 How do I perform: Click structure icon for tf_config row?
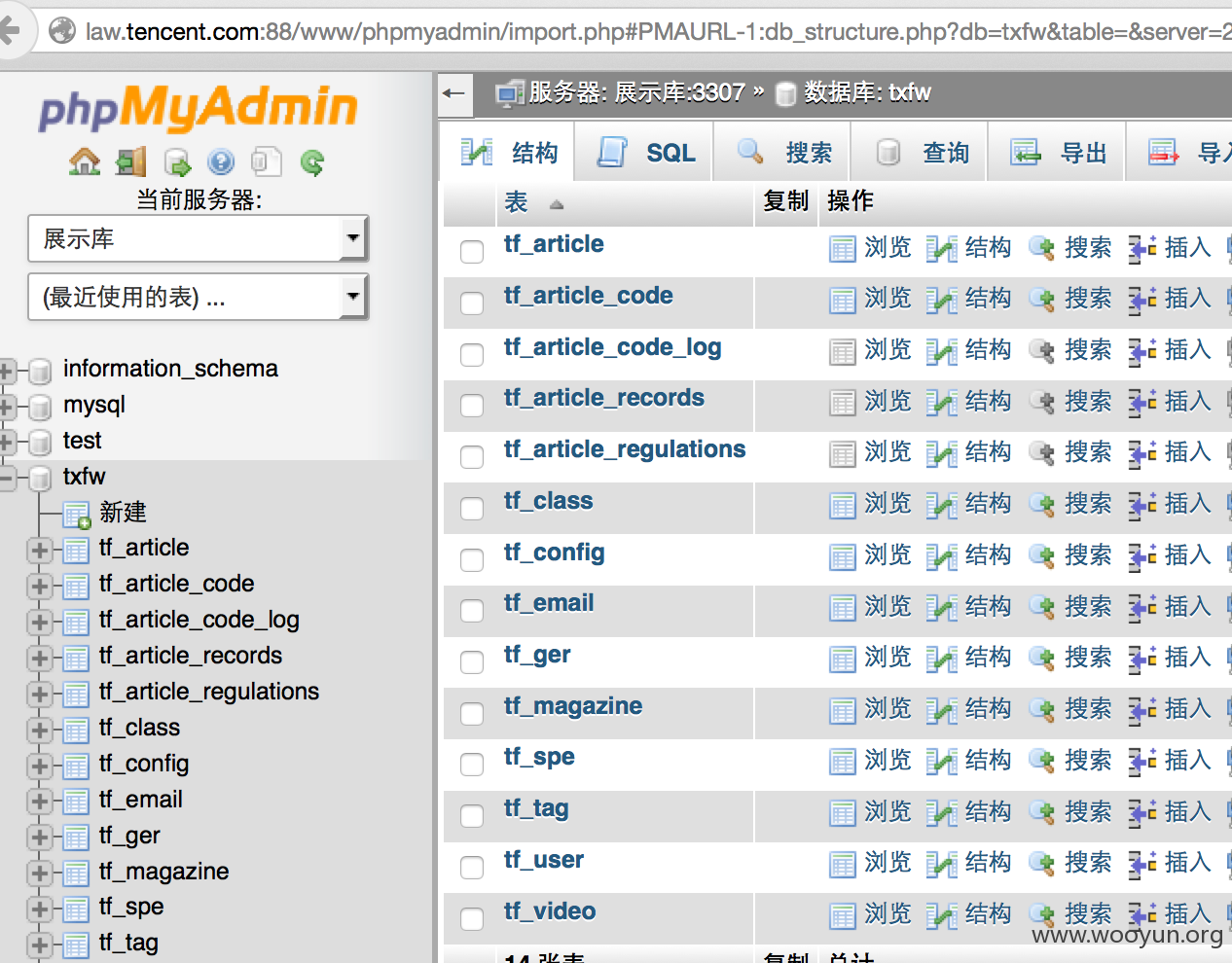[942, 556]
